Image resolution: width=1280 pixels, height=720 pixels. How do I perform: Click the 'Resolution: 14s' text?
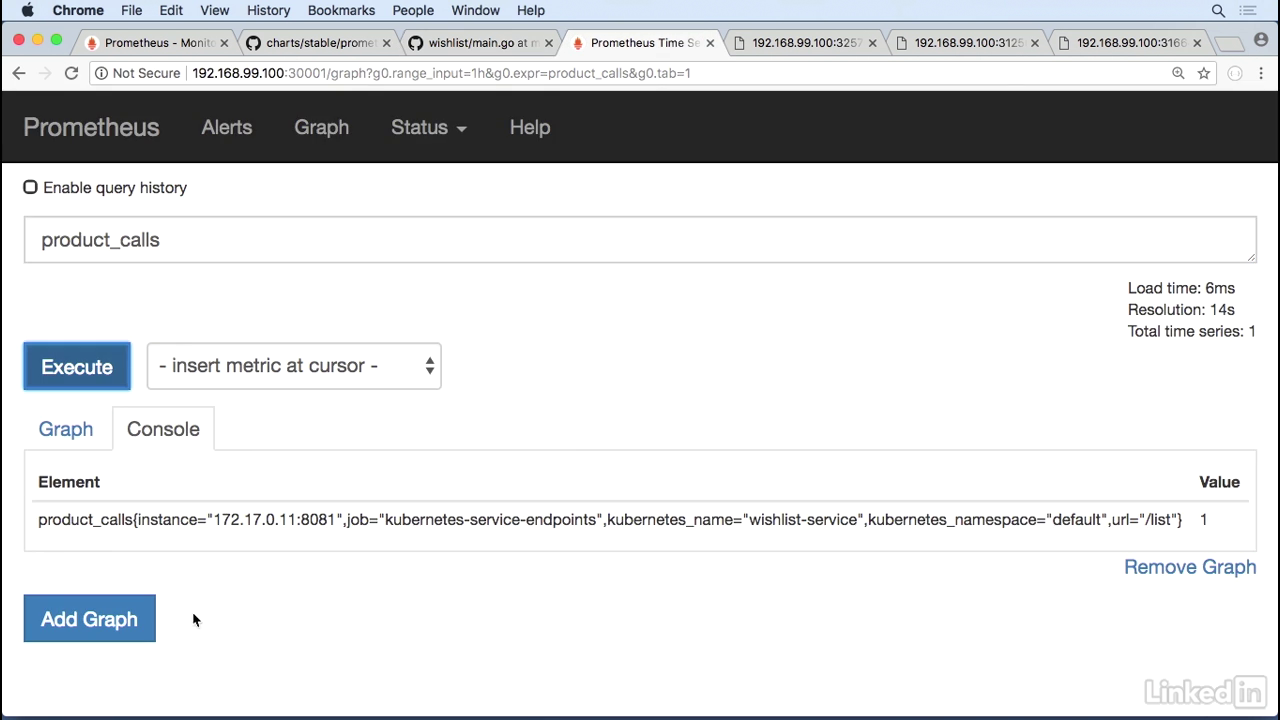[x=1181, y=310]
